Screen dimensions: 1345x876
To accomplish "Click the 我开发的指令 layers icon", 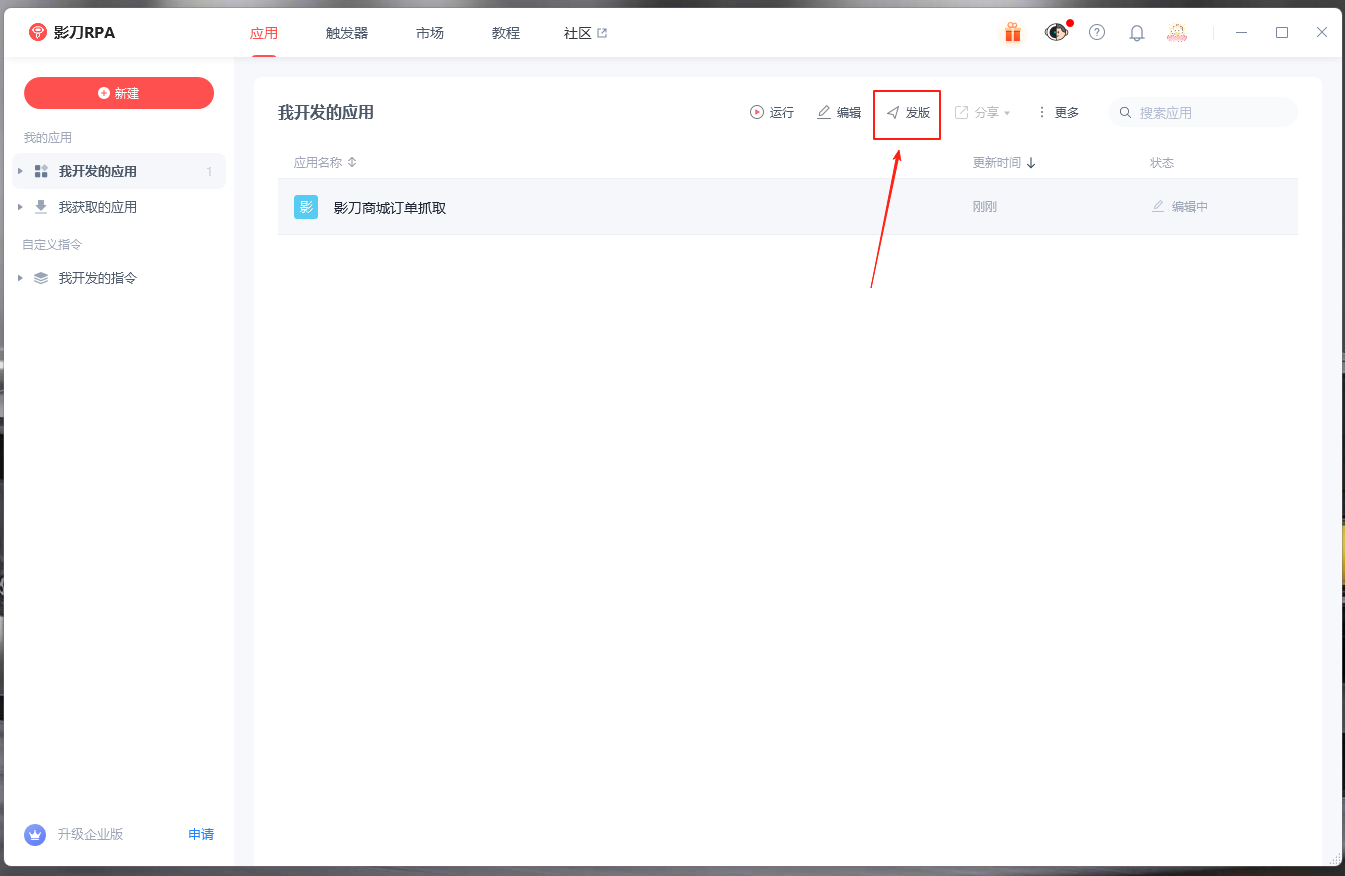I will click(x=41, y=278).
